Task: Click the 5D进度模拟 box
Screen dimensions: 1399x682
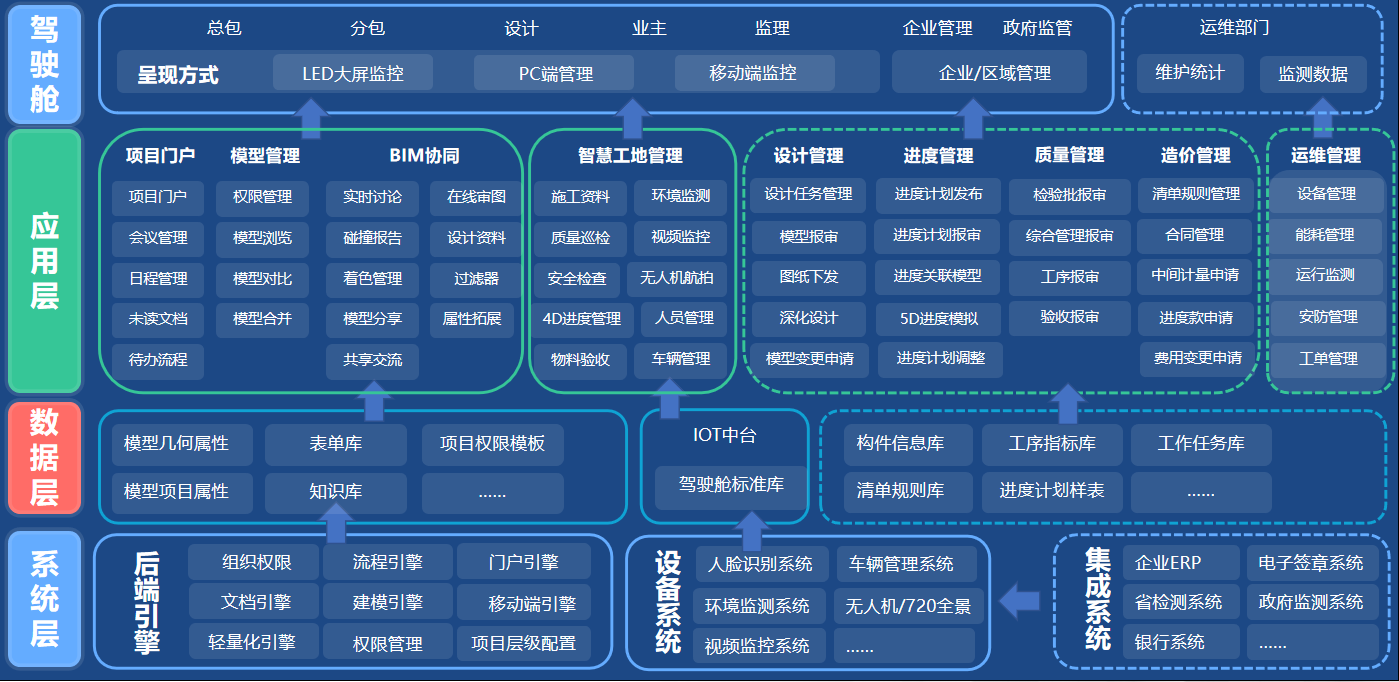Action: [939, 319]
